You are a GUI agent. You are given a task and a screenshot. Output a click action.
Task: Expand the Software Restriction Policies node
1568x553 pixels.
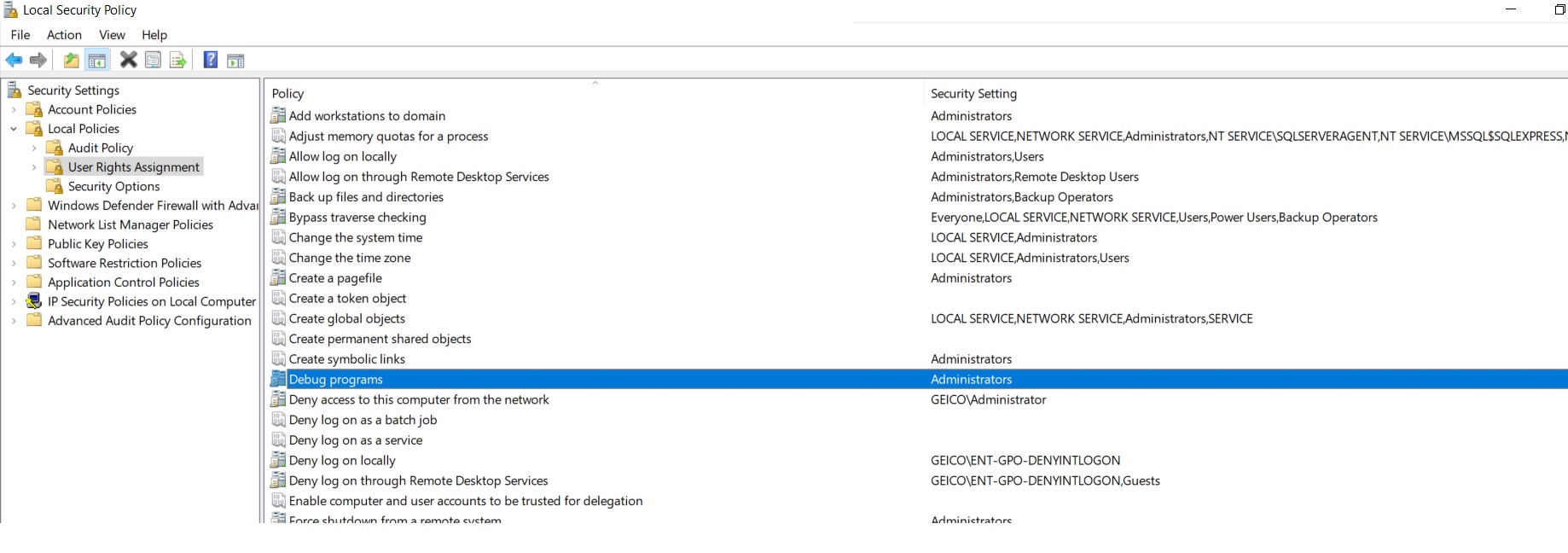(14, 263)
